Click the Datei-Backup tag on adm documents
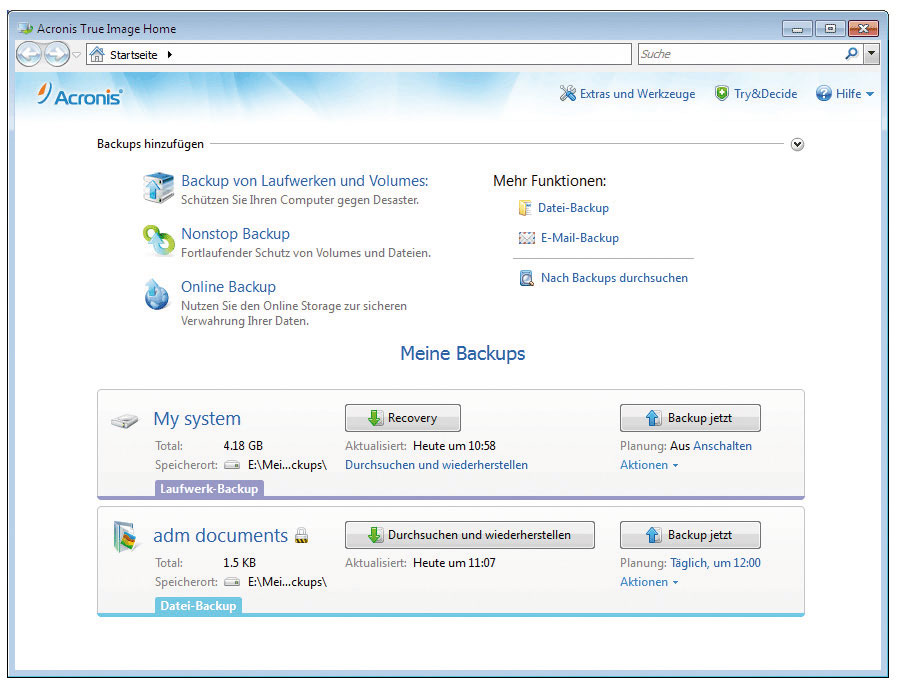The width and height of the screenshot is (898, 685). tap(198, 605)
